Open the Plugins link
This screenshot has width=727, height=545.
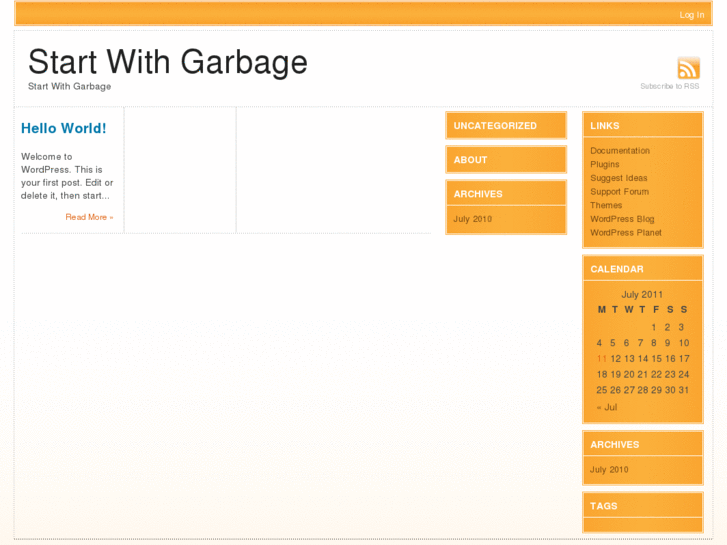point(605,164)
